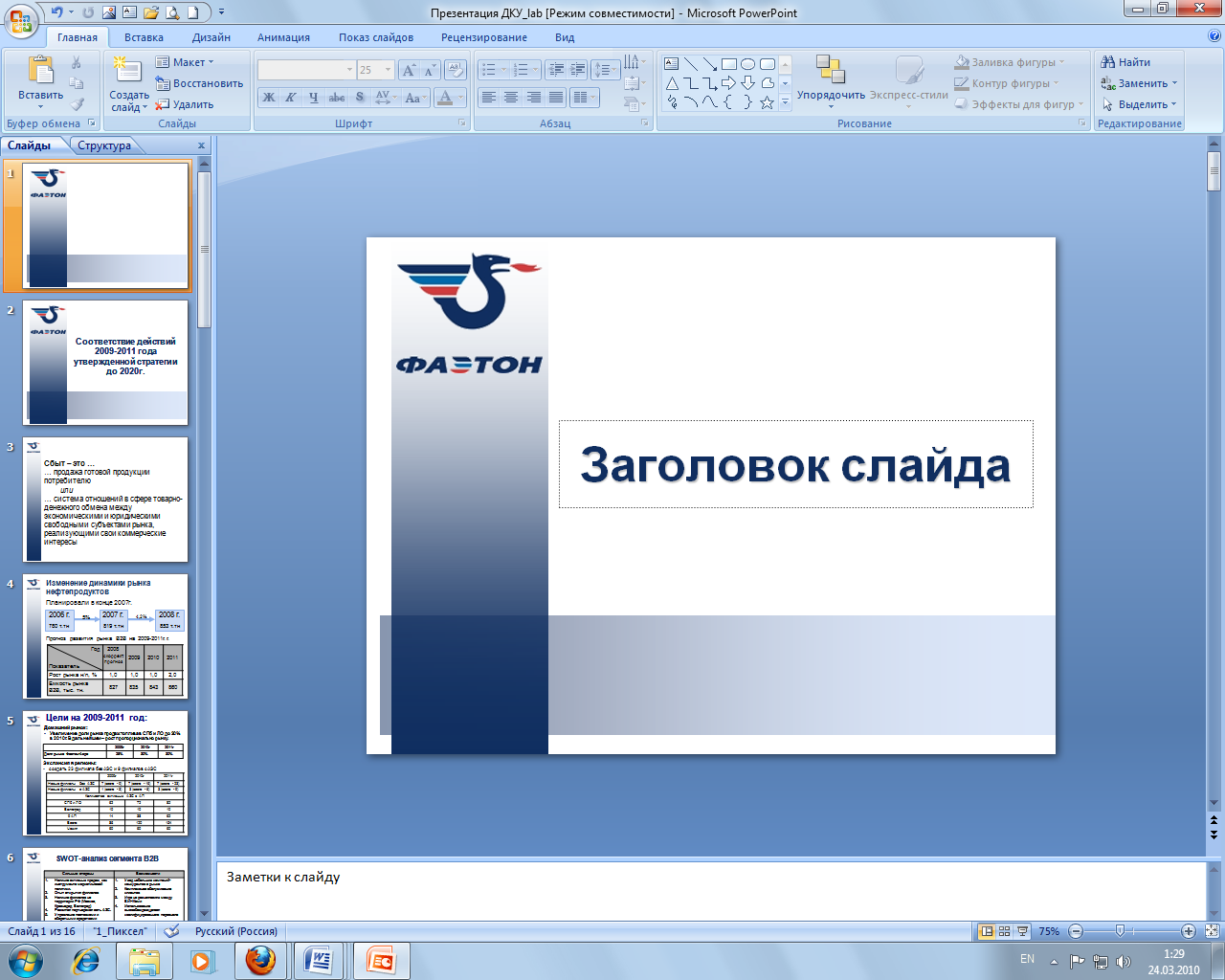Increase list indent level
1225x980 pixels.
coord(578,70)
